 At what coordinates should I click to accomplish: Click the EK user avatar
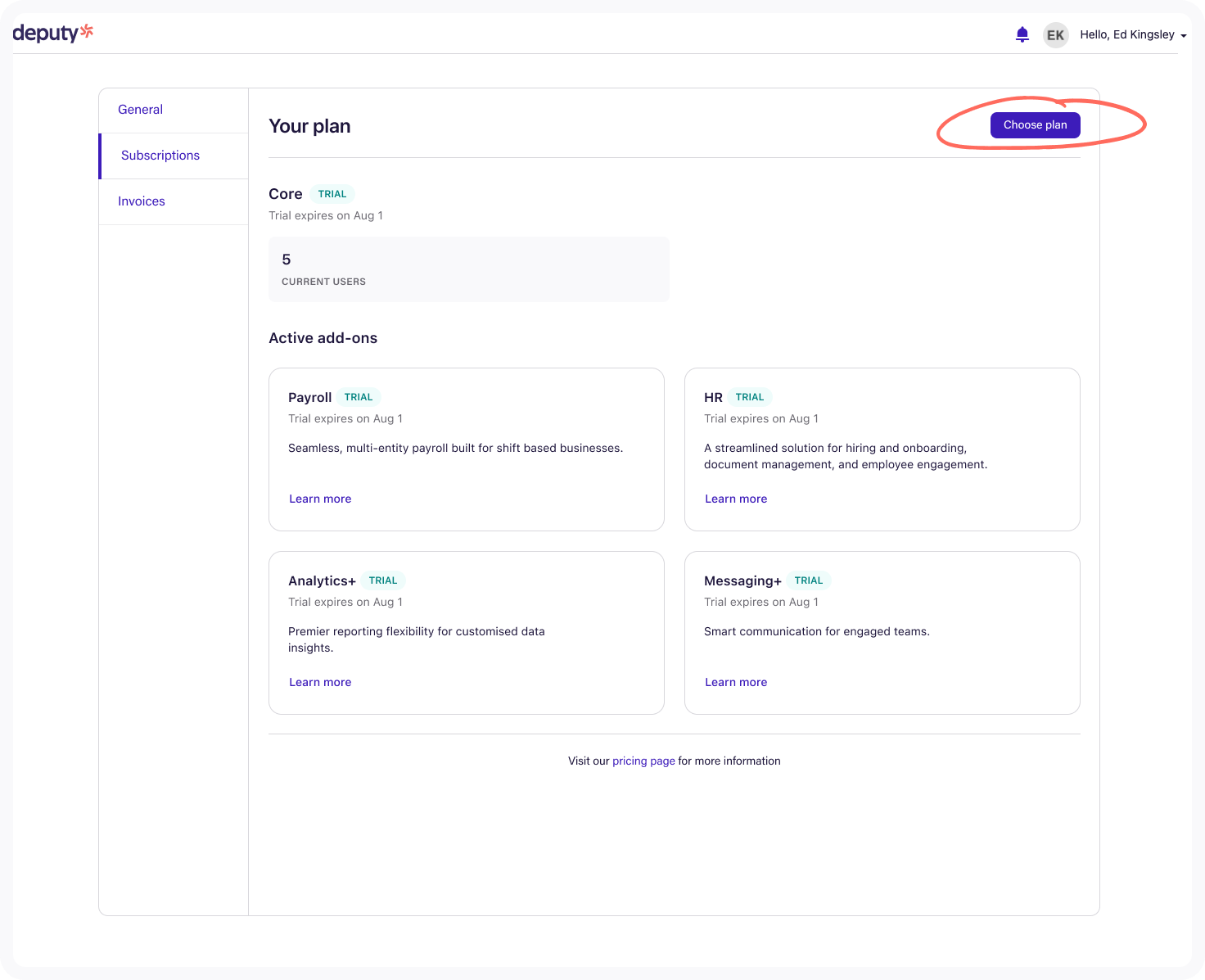click(1055, 35)
